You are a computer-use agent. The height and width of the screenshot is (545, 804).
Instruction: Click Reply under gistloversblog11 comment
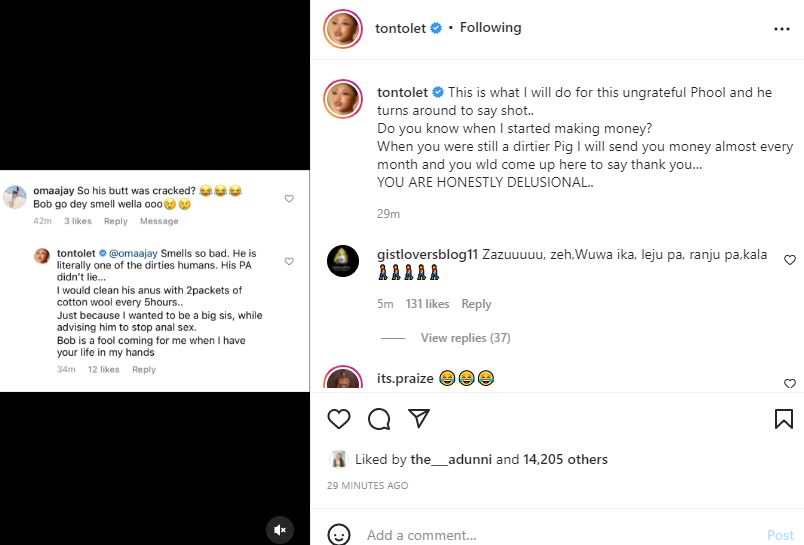pos(476,304)
